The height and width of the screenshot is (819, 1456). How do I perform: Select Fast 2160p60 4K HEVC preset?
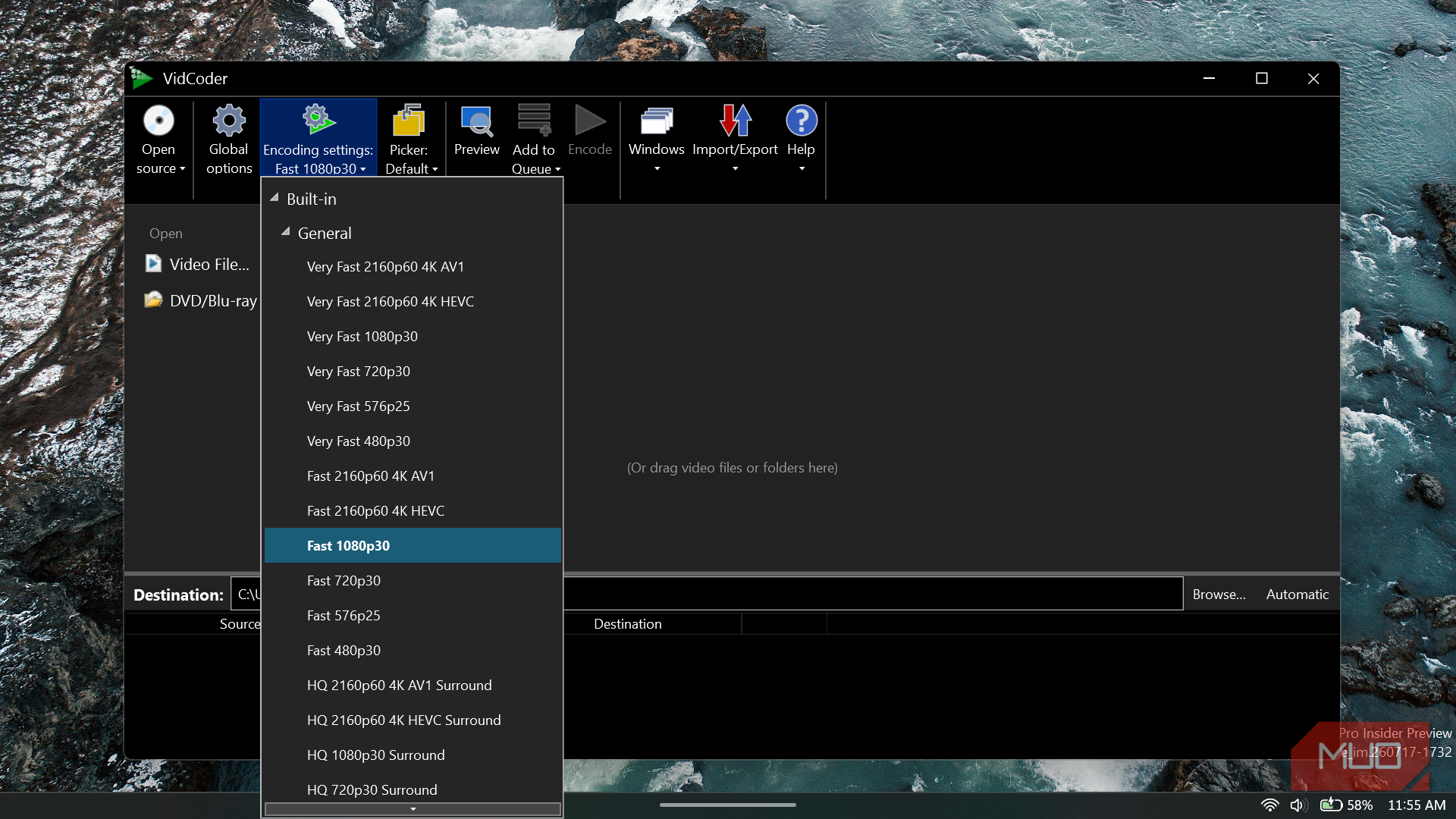coord(413,511)
